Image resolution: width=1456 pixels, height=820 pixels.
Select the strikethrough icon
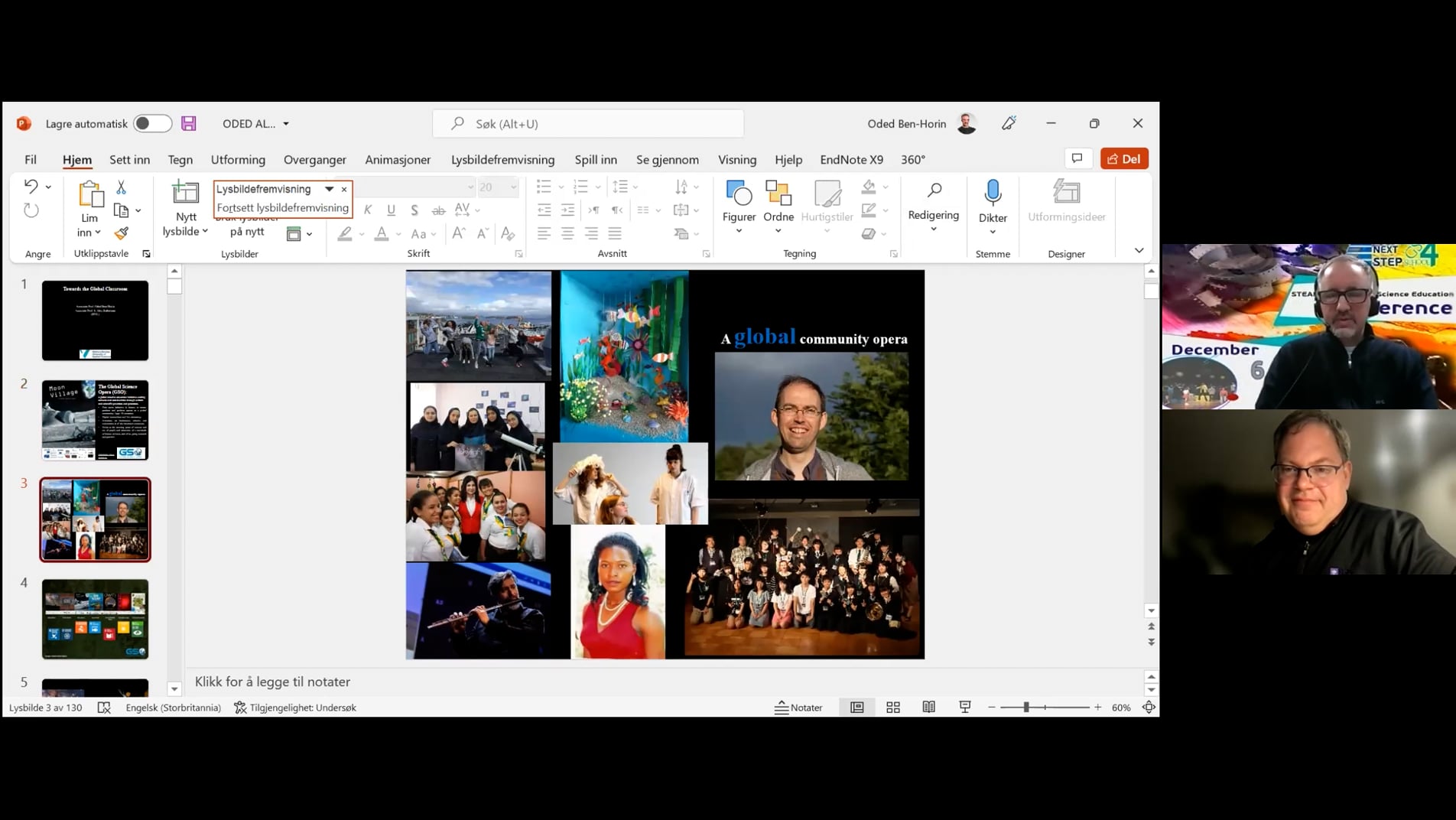click(438, 210)
